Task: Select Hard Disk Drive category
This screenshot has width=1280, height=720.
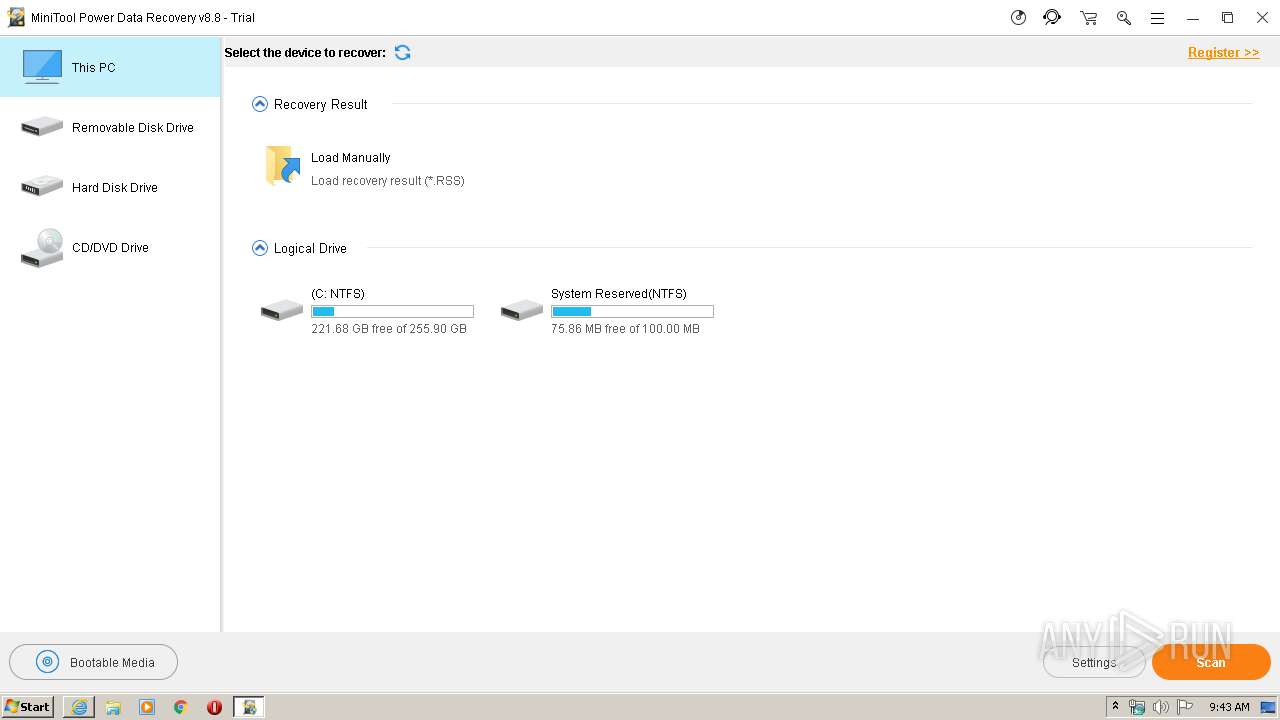Action: click(110, 187)
